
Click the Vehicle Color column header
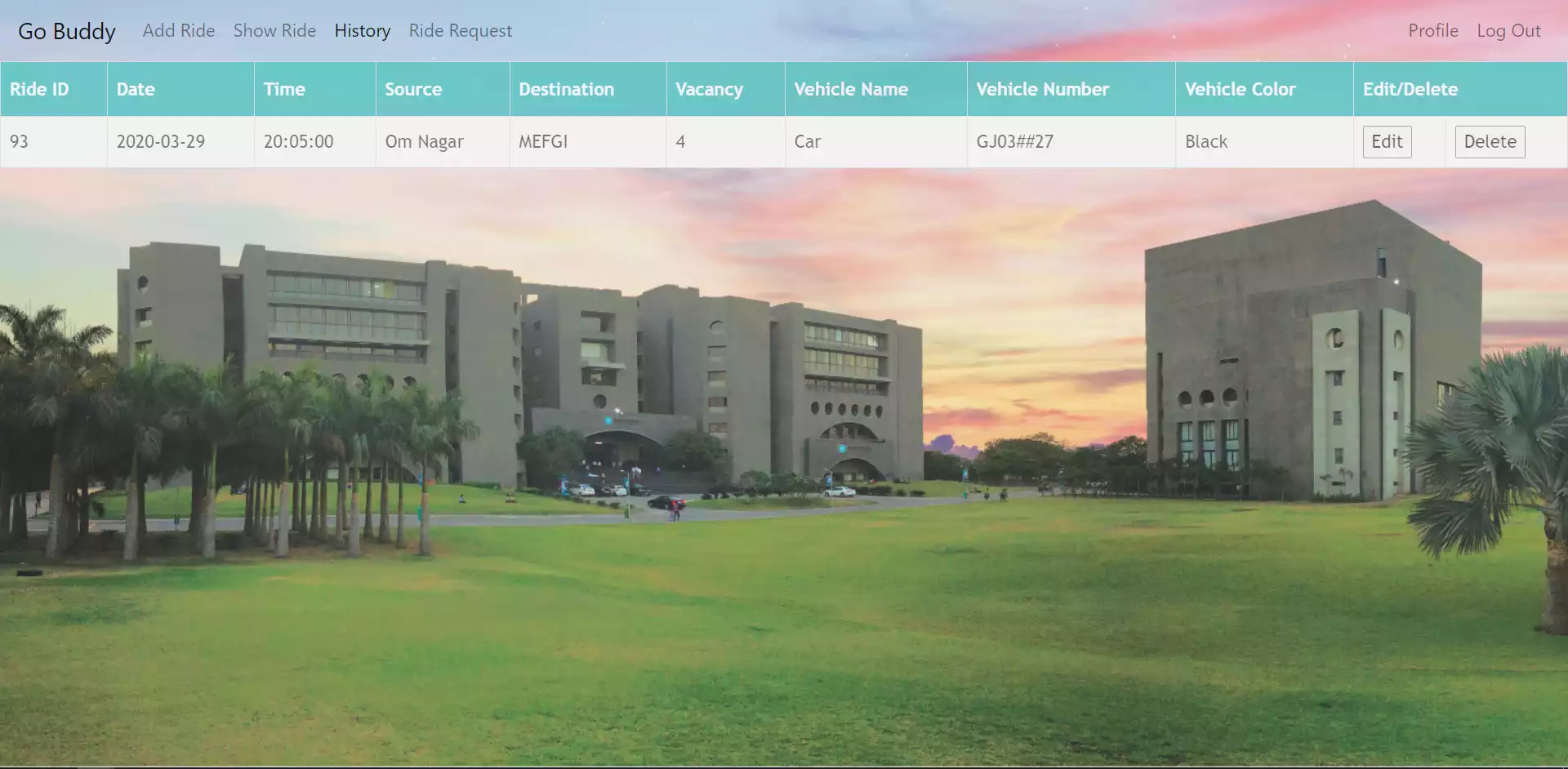coord(1240,89)
